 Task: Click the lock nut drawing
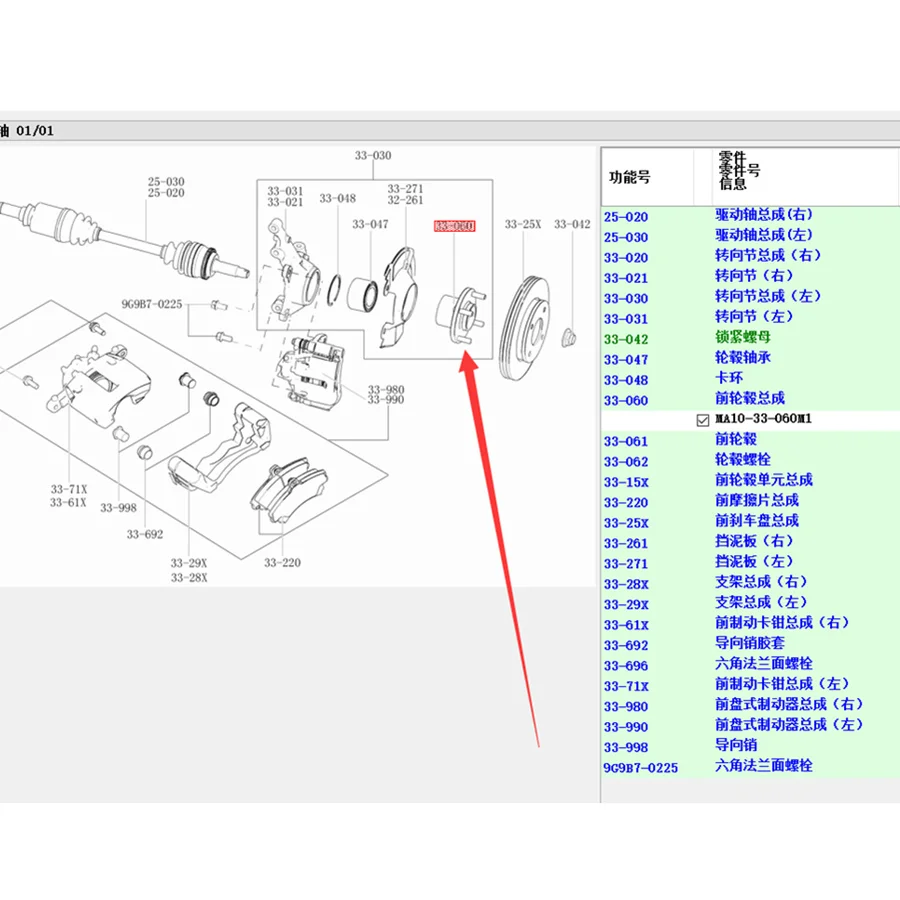pyautogui.click(x=568, y=338)
